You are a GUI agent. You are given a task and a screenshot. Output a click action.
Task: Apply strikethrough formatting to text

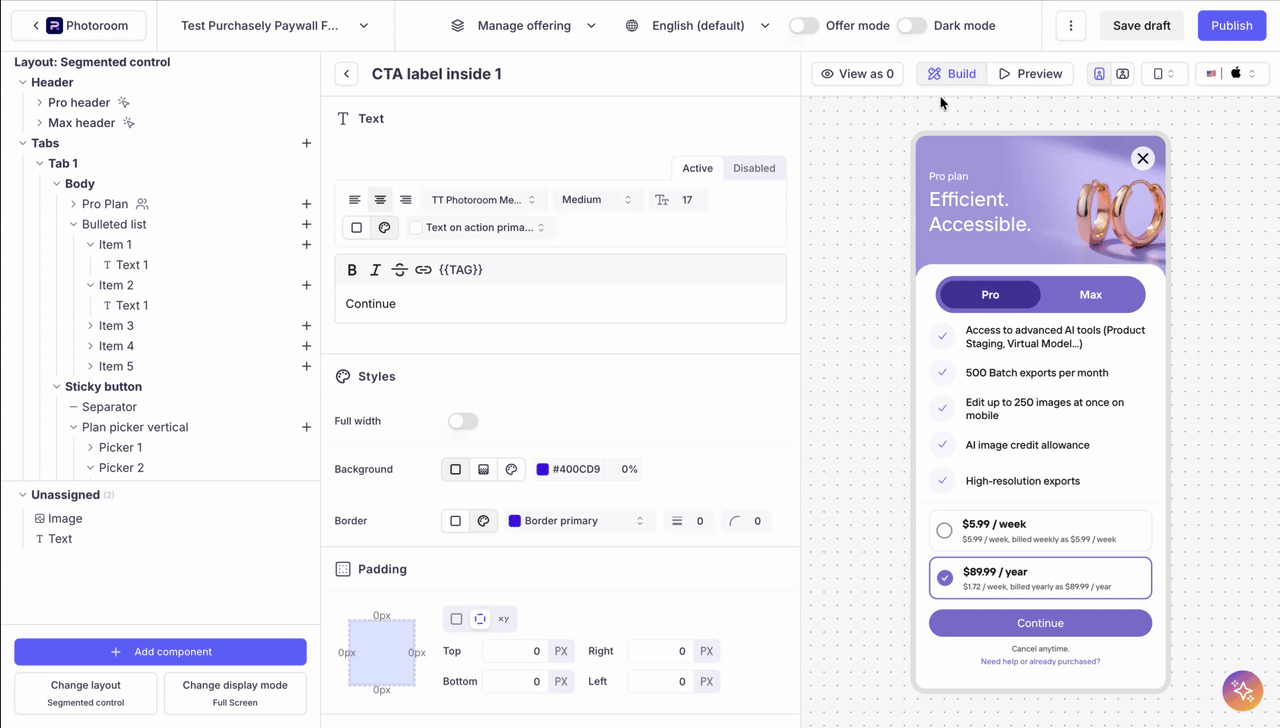pyautogui.click(x=399, y=270)
